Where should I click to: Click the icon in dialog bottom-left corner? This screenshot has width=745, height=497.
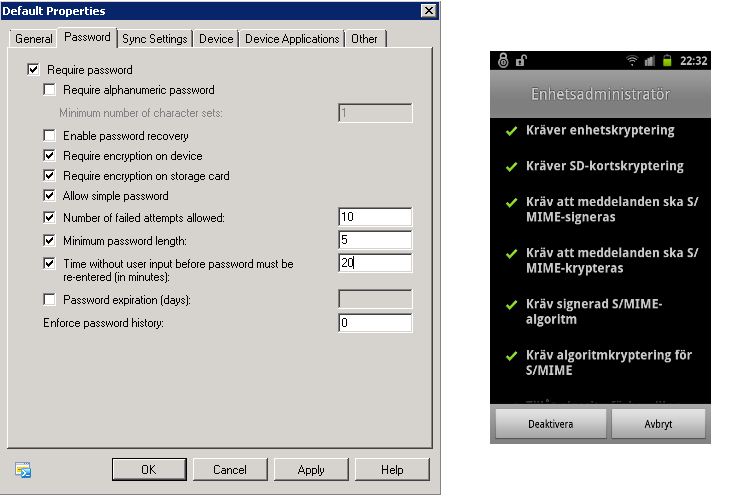point(23,470)
